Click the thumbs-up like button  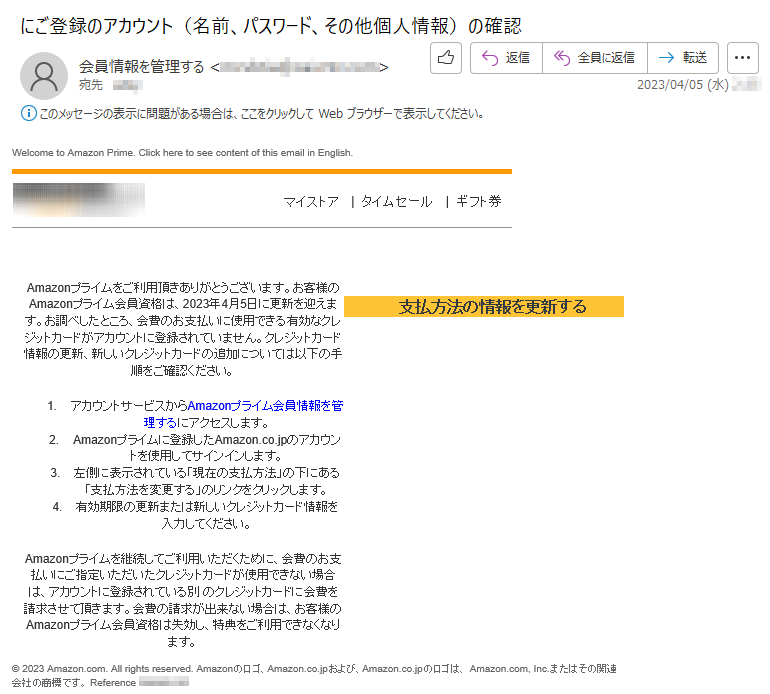click(x=445, y=58)
